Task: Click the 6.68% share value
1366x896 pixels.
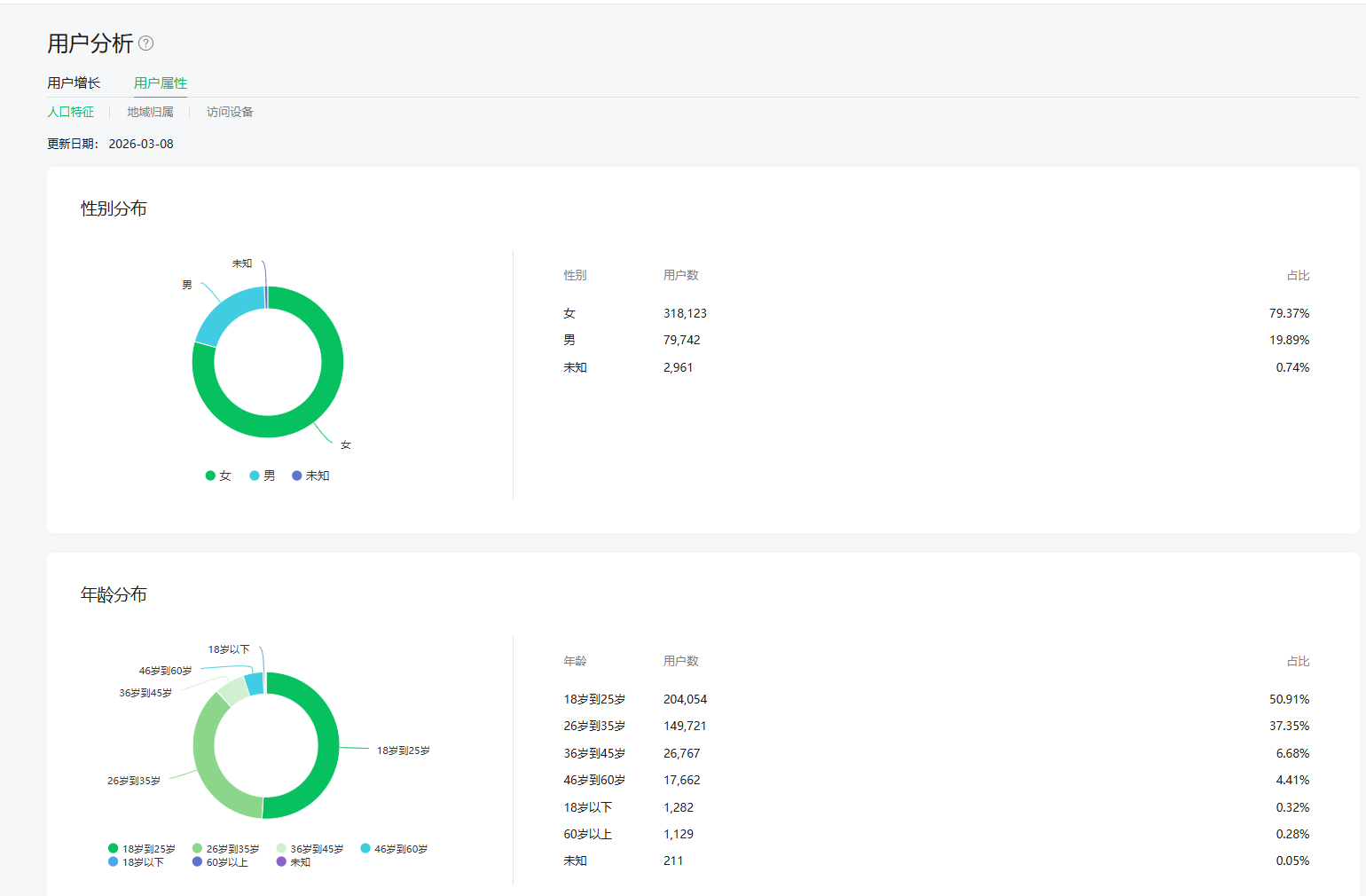Action: pyautogui.click(x=1292, y=753)
